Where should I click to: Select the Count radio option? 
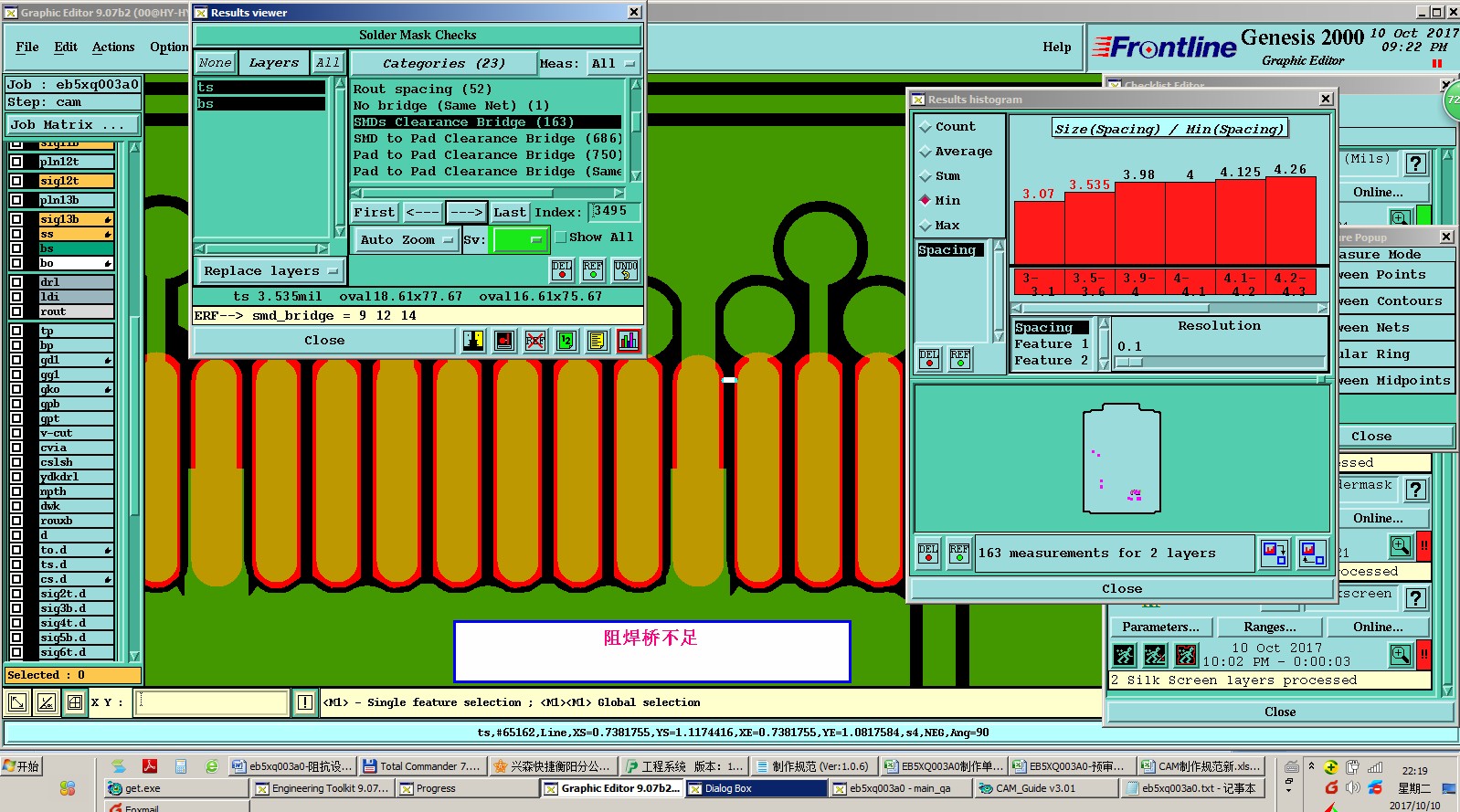[926, 127]
